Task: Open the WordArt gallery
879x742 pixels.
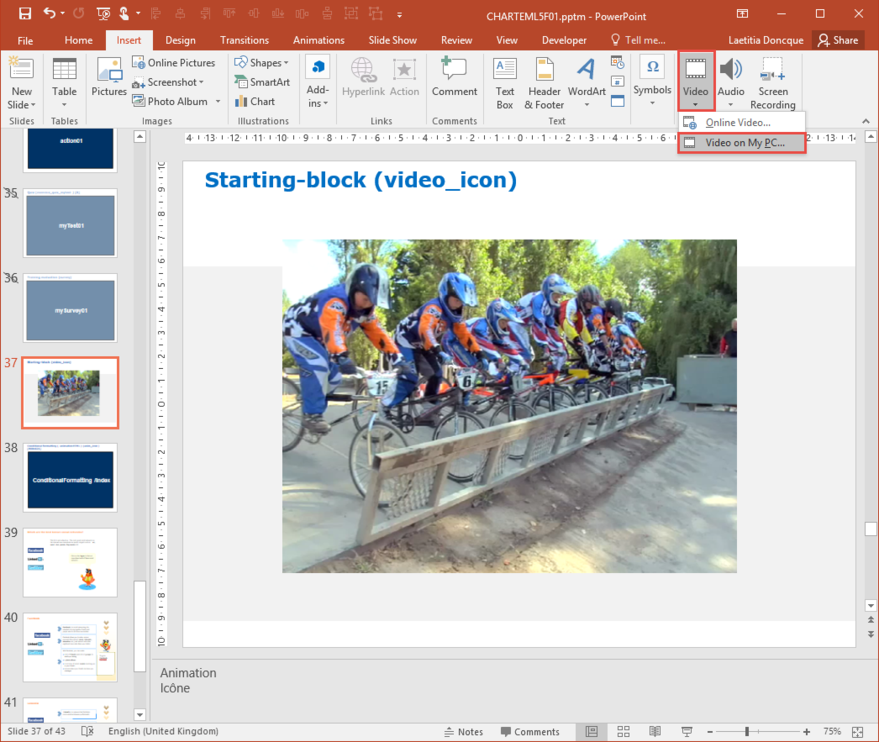Action: (x=586, y=81)
